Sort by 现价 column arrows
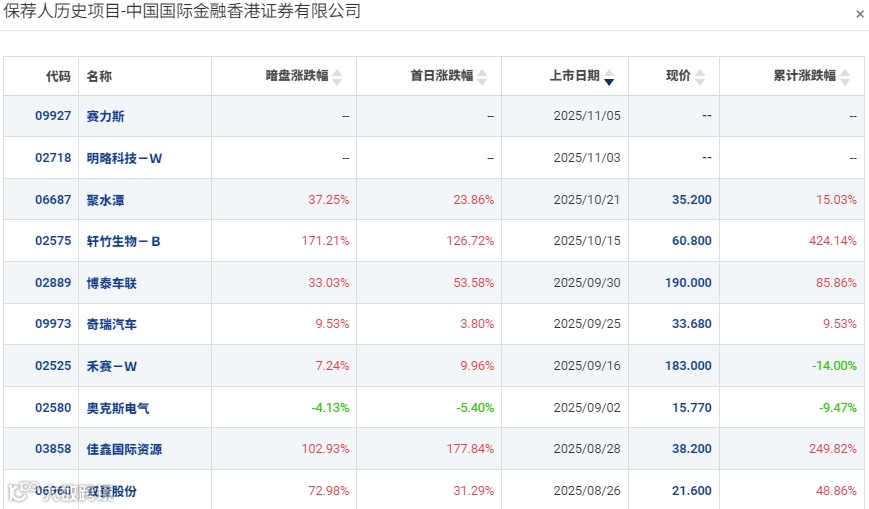Screen dimensions: 869x509 coord(700,77)
